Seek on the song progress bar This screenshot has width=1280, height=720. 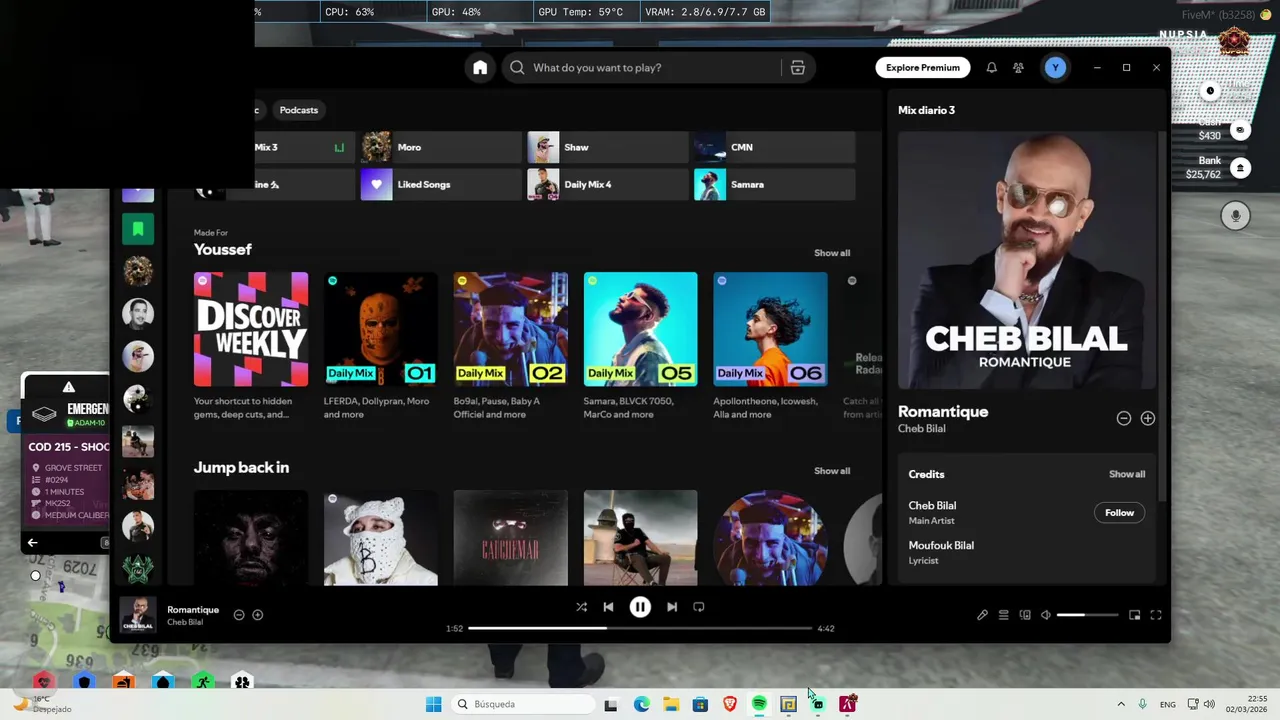640,628
